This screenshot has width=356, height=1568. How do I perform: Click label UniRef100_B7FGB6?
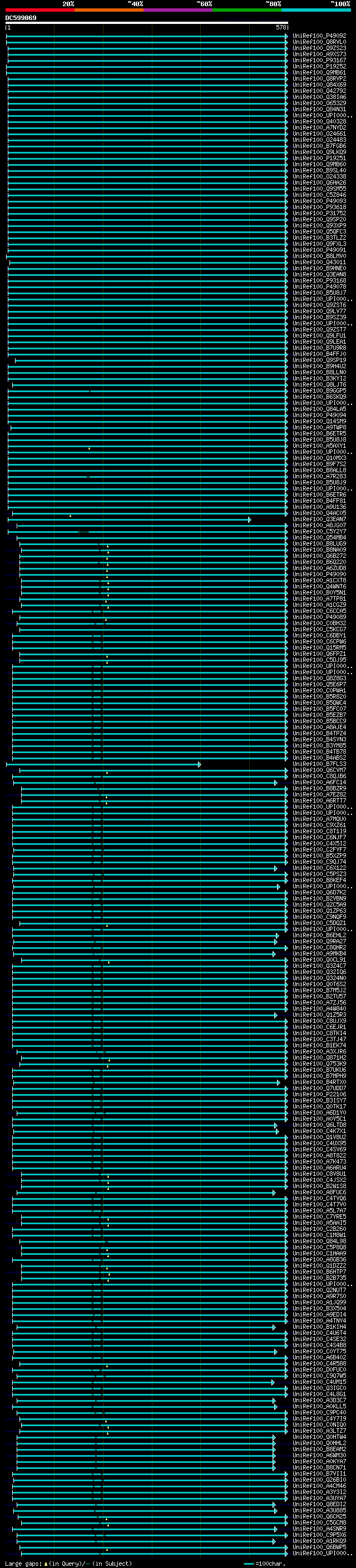tap(319, 146)
